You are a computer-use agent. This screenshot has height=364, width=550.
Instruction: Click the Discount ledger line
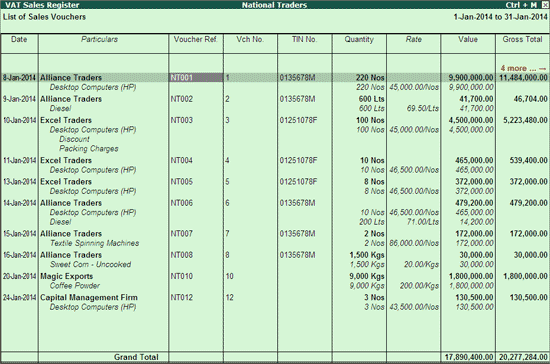coord(74,139)
